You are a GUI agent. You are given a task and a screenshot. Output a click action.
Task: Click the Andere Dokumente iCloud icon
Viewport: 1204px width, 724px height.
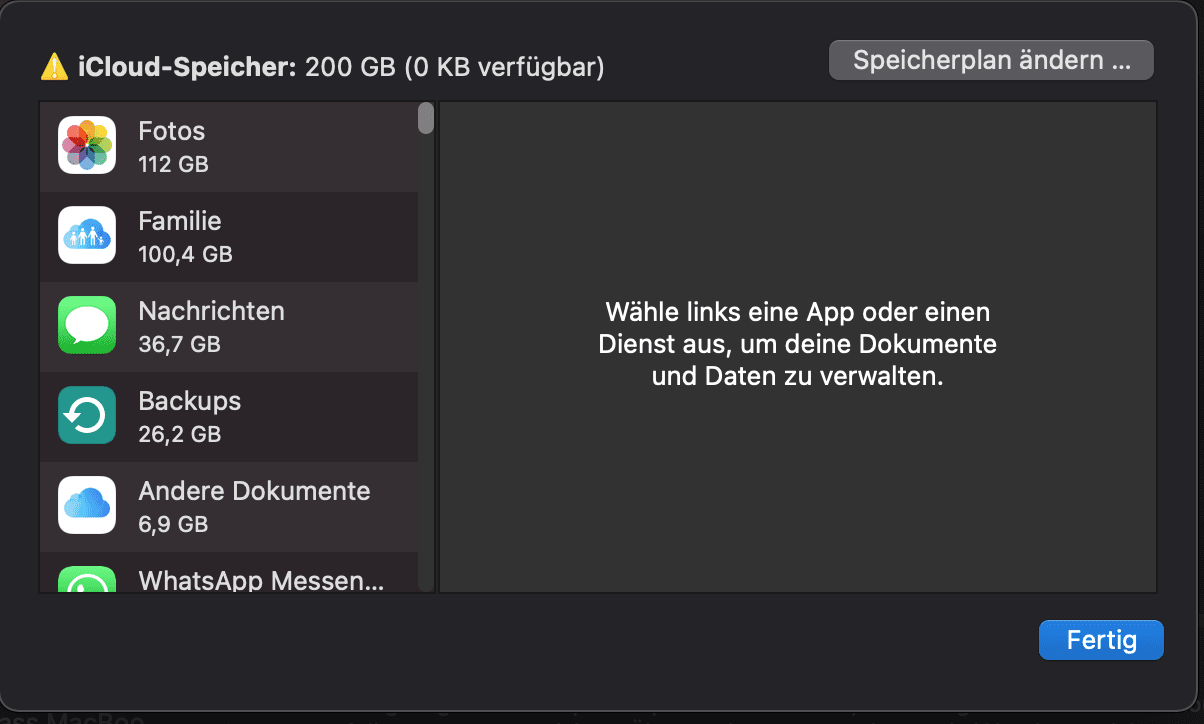click(x=87, y=505)
